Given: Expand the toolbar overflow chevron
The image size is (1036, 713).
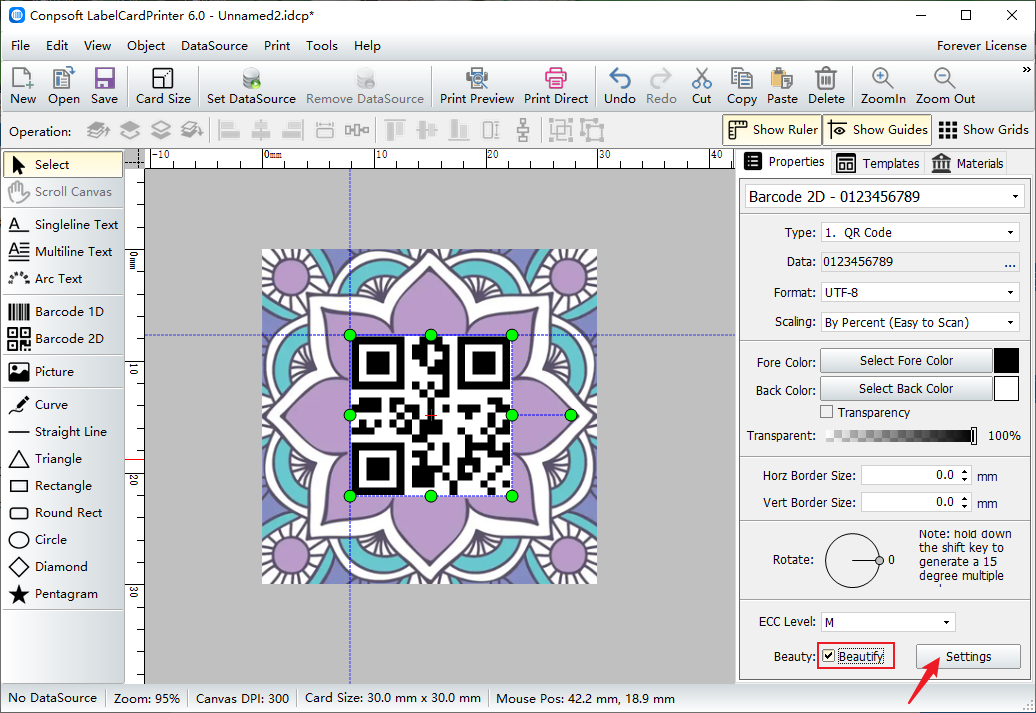Looking at the screenshot, I should [1026, 69].
